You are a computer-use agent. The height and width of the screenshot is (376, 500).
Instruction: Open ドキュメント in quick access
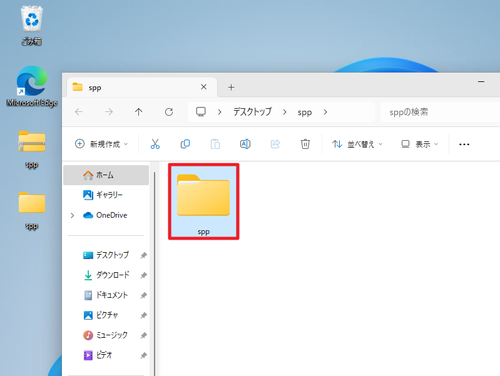click(106, 295)
